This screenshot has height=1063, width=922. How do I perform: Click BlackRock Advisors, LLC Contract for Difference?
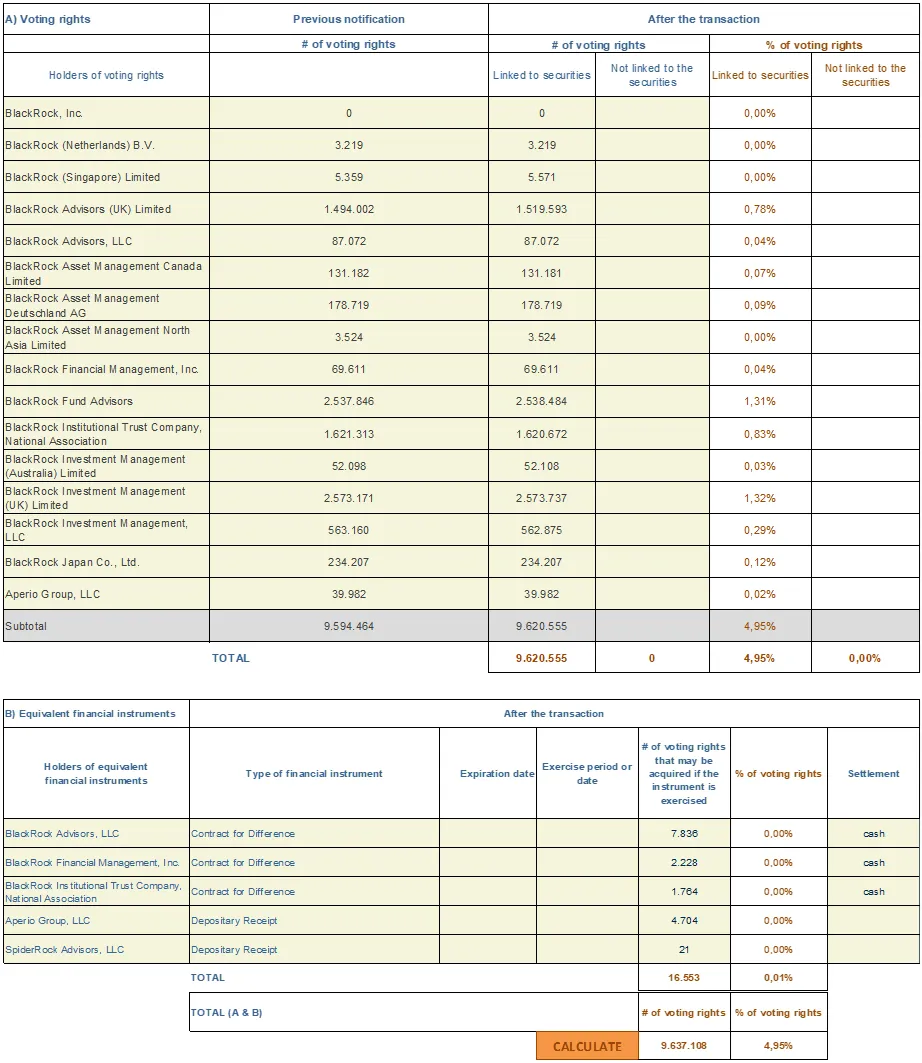point(314,833)
